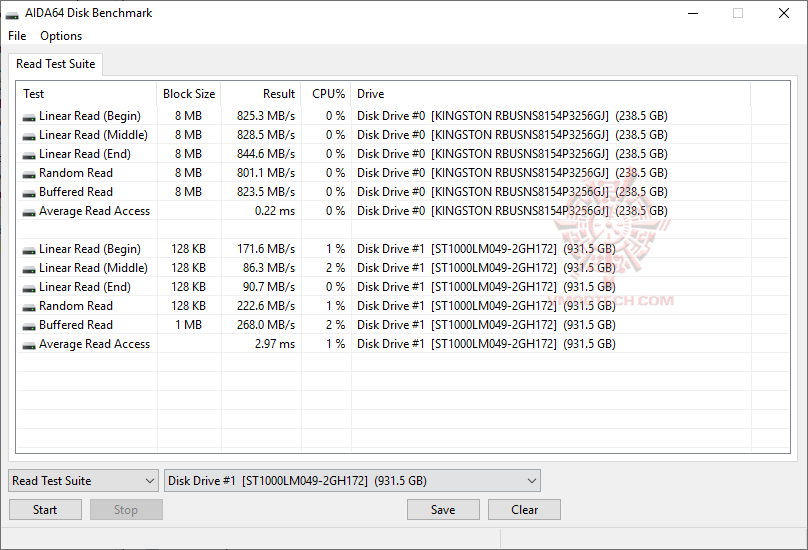808x550 pixels.
Task: Select the 823.5 MB/s result value
Action: (266, 192)
